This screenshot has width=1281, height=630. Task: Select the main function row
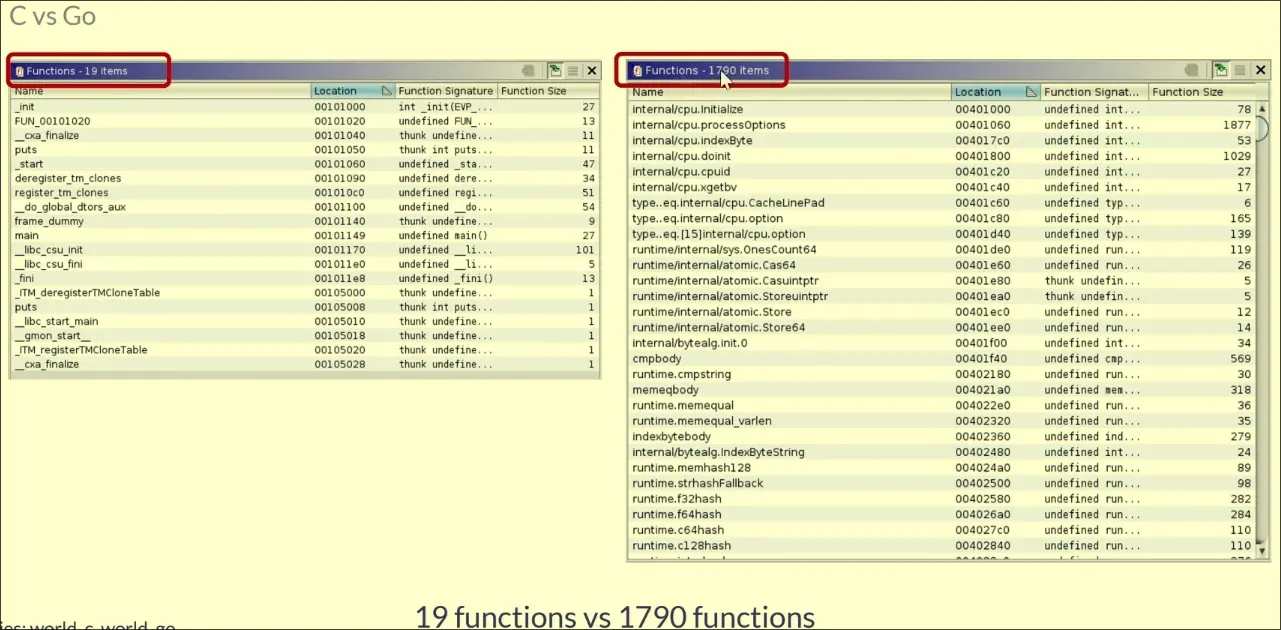pos(27,236)
